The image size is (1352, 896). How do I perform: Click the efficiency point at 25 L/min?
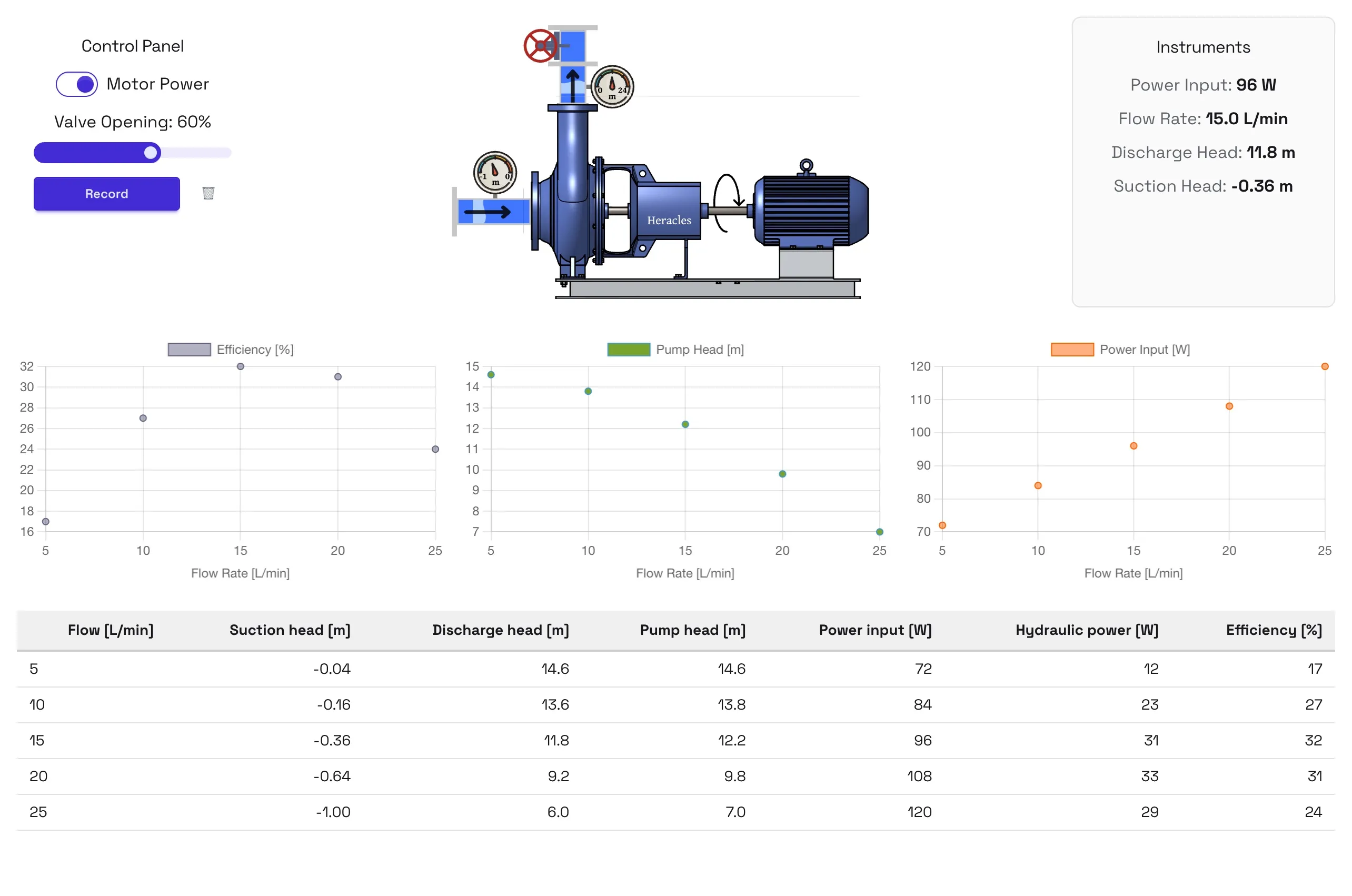pos(435,449)
